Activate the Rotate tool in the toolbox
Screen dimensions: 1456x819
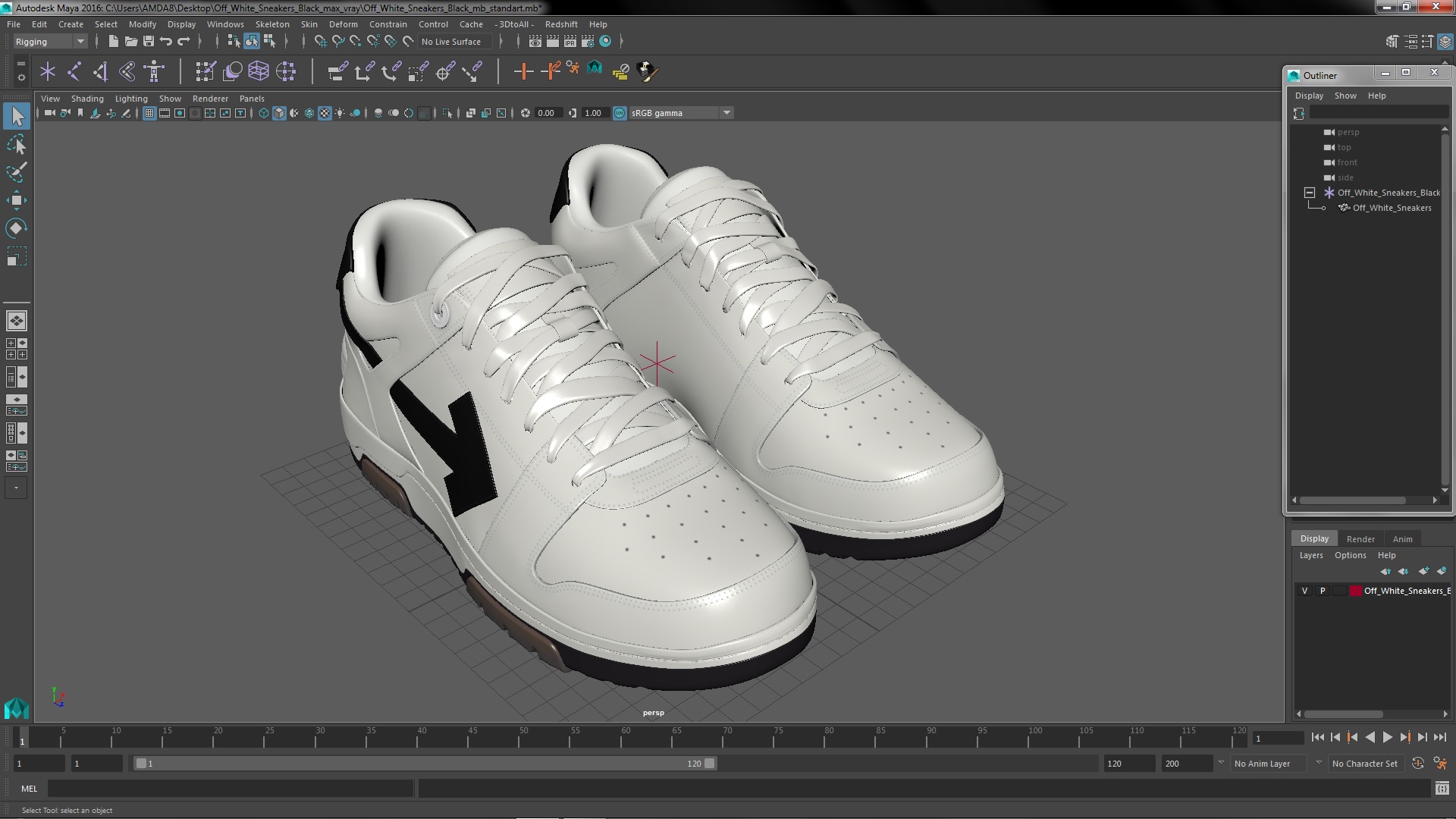pos(17,228)
